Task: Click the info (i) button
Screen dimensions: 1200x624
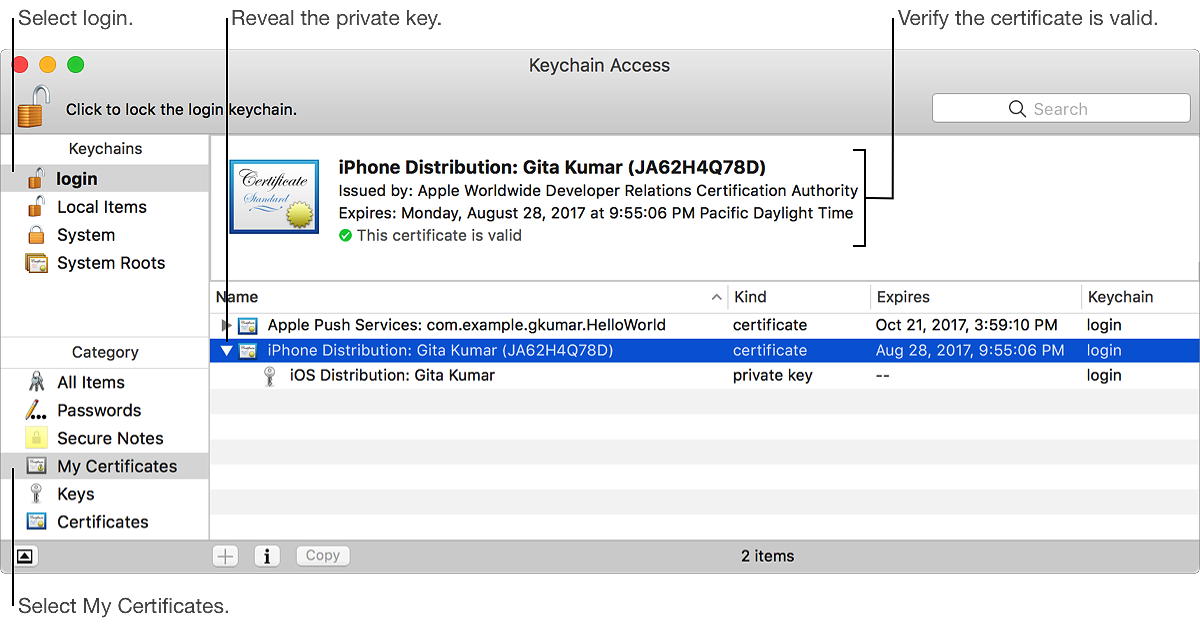Action: 267,556
